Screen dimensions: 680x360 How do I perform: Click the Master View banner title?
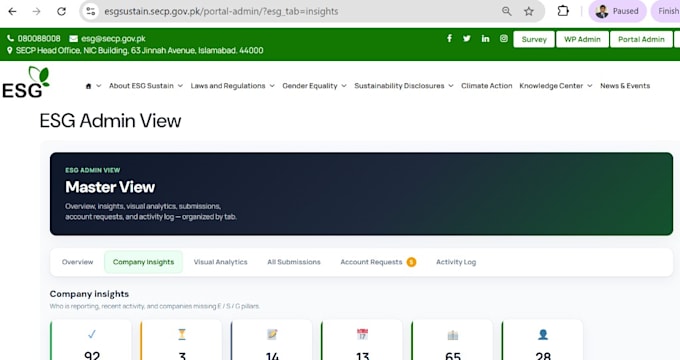coord(110,187)
